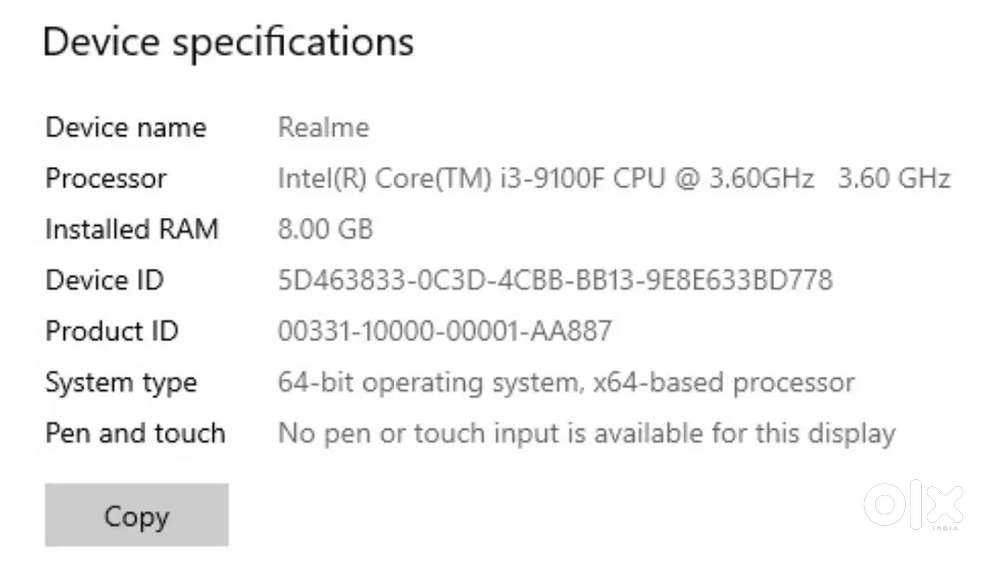Select the Processor label
1000x567 pixels.
click(106, 179)
